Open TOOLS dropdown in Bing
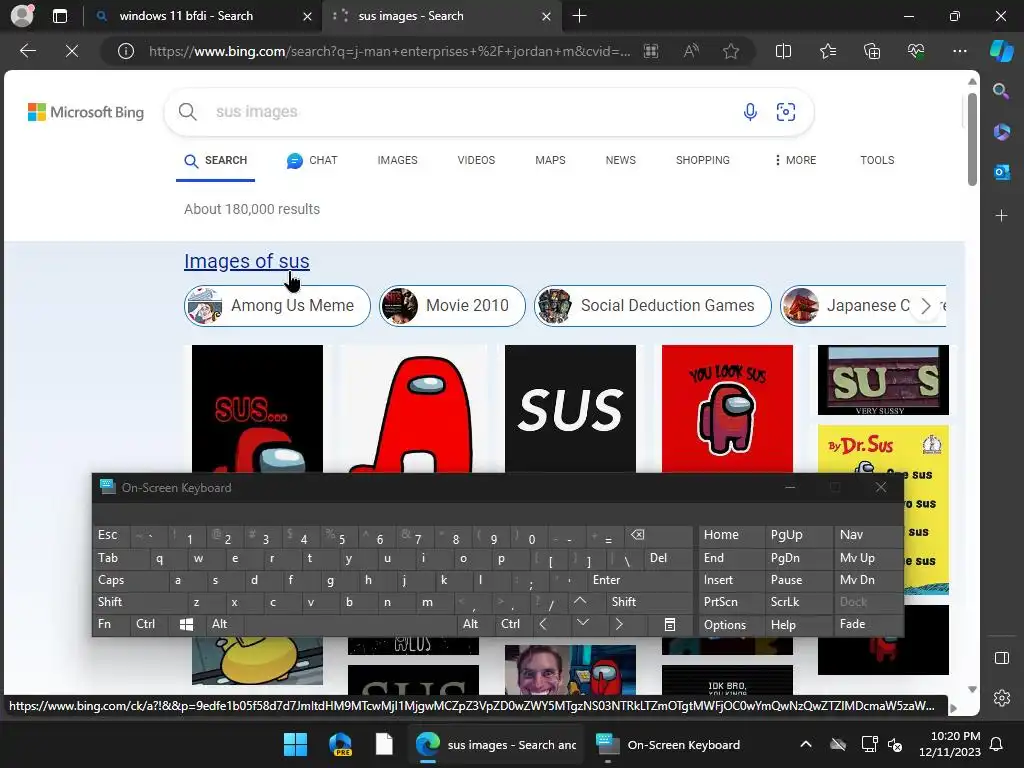Viewport: 1024px width, 768px height. coord(877,160)
